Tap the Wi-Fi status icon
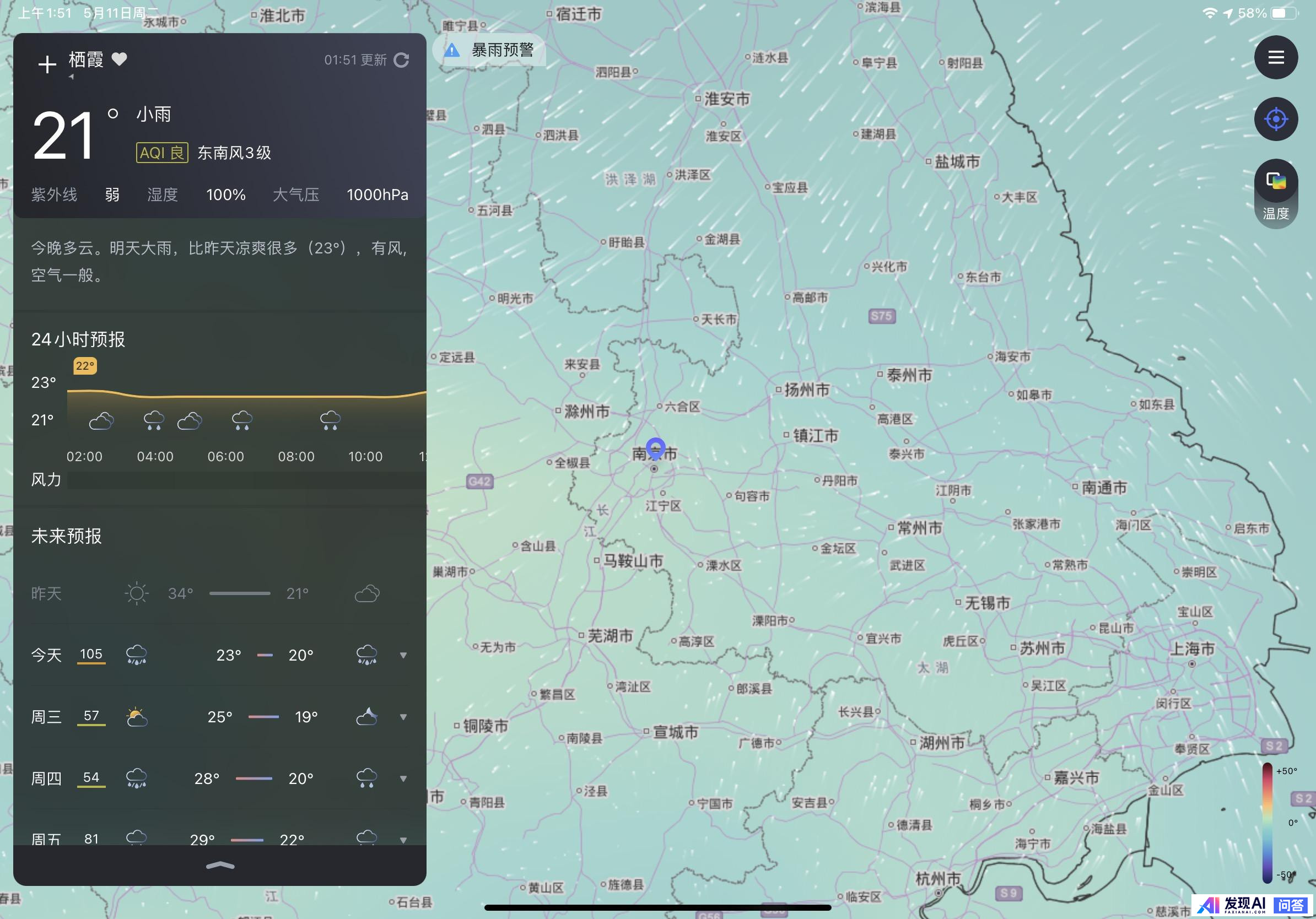The image size is (1316, 919). pyautogui.click(x=1210, y=13)
